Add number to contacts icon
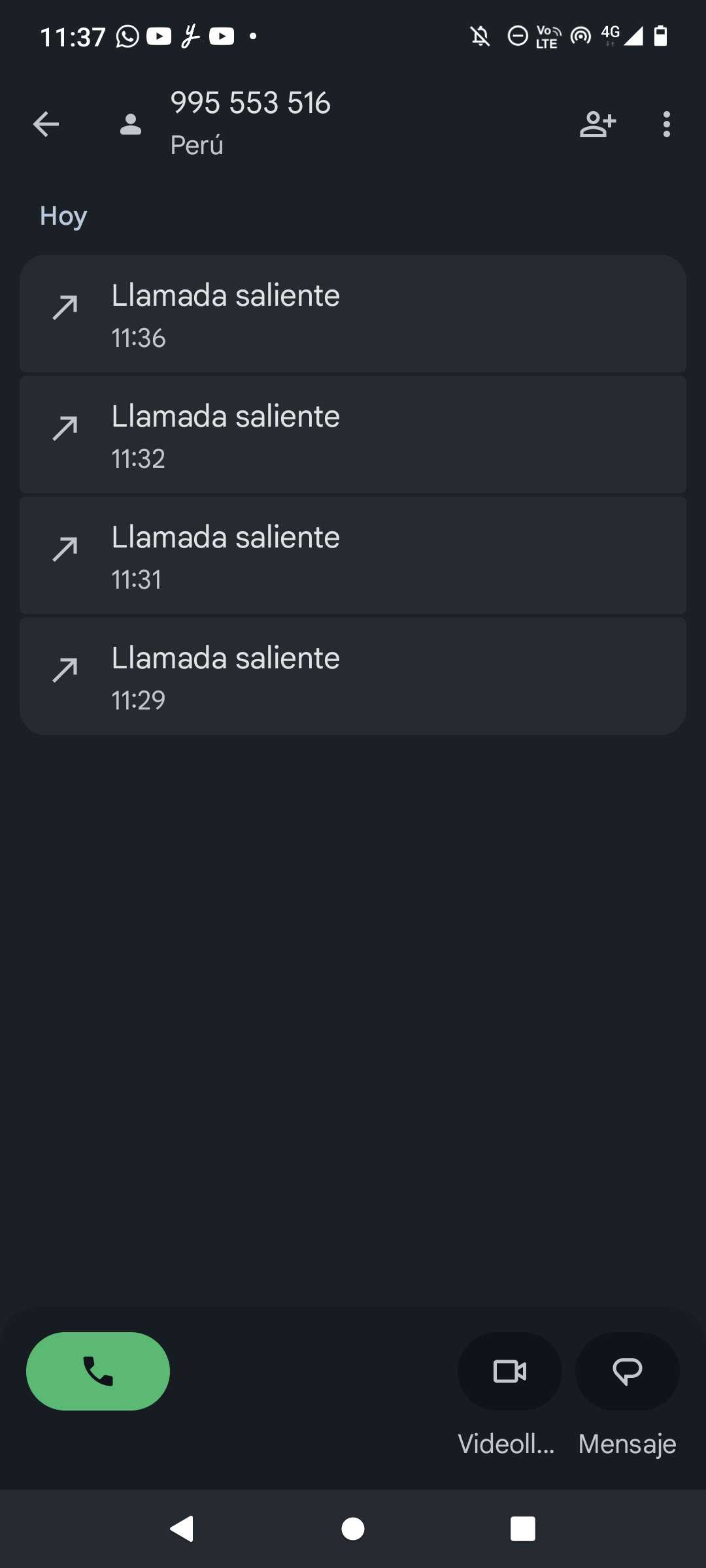Viewport: 706px width, 1568px height. (x=597, y=124)
